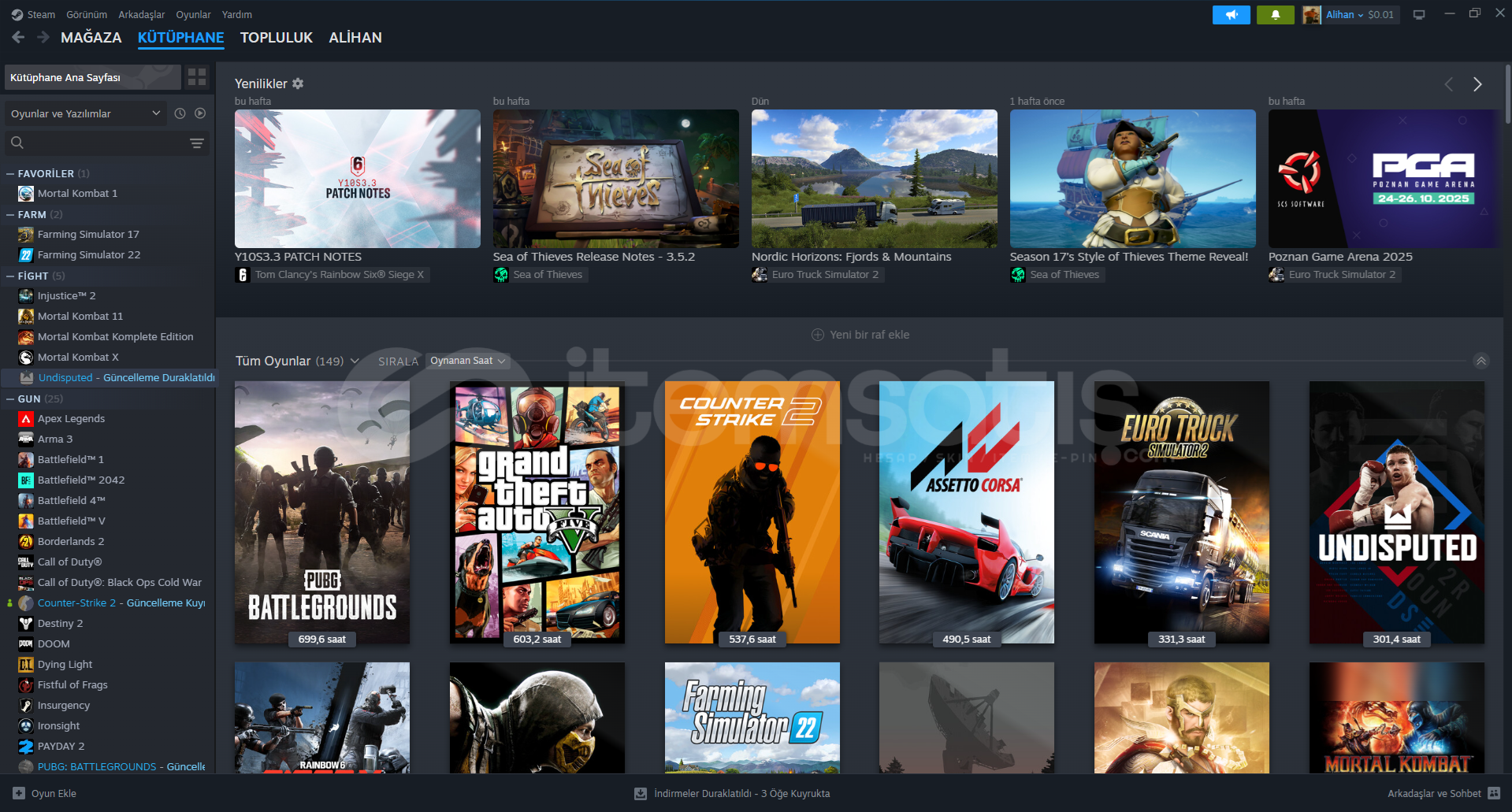Screen dimensions: 1512x812
Task: Open the Oynanan Saat sort dropdown
Action: (468, 361)
